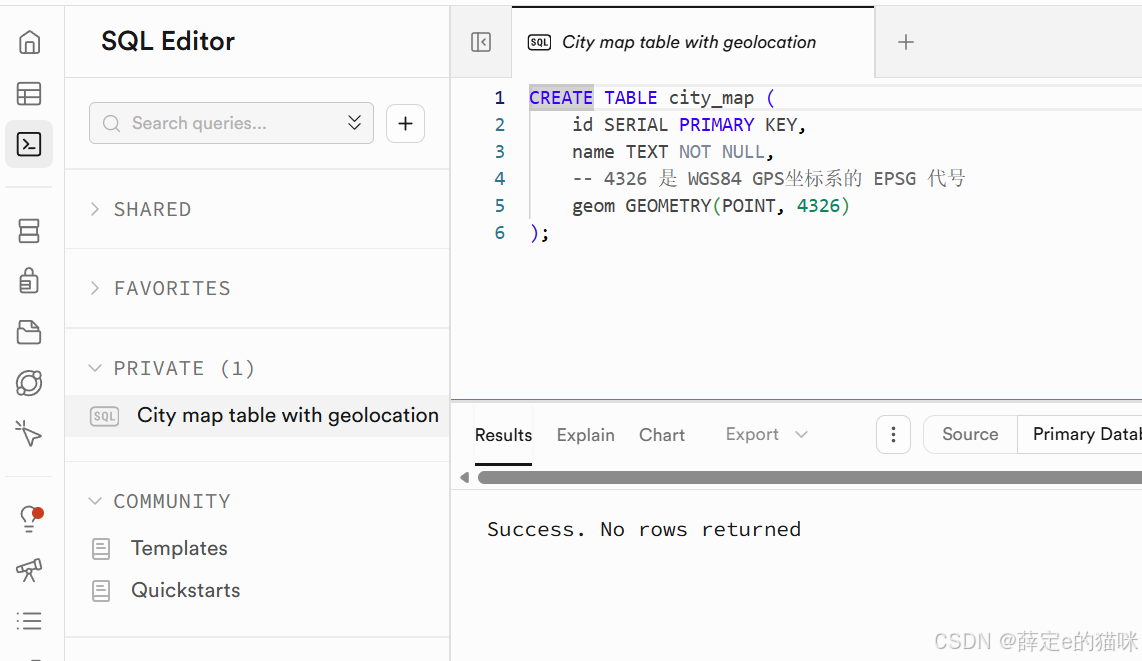
Task: Click the horizontal scrollbar left arrow
Action: tap(465, 478)
